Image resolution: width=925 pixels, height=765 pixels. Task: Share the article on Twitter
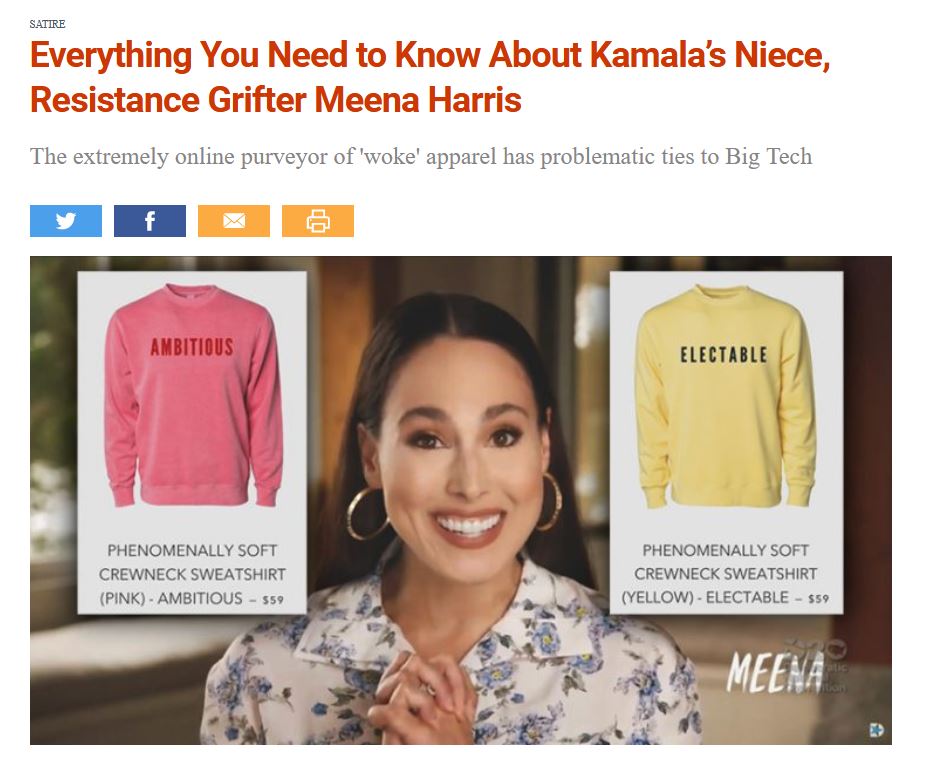point(65,221)
